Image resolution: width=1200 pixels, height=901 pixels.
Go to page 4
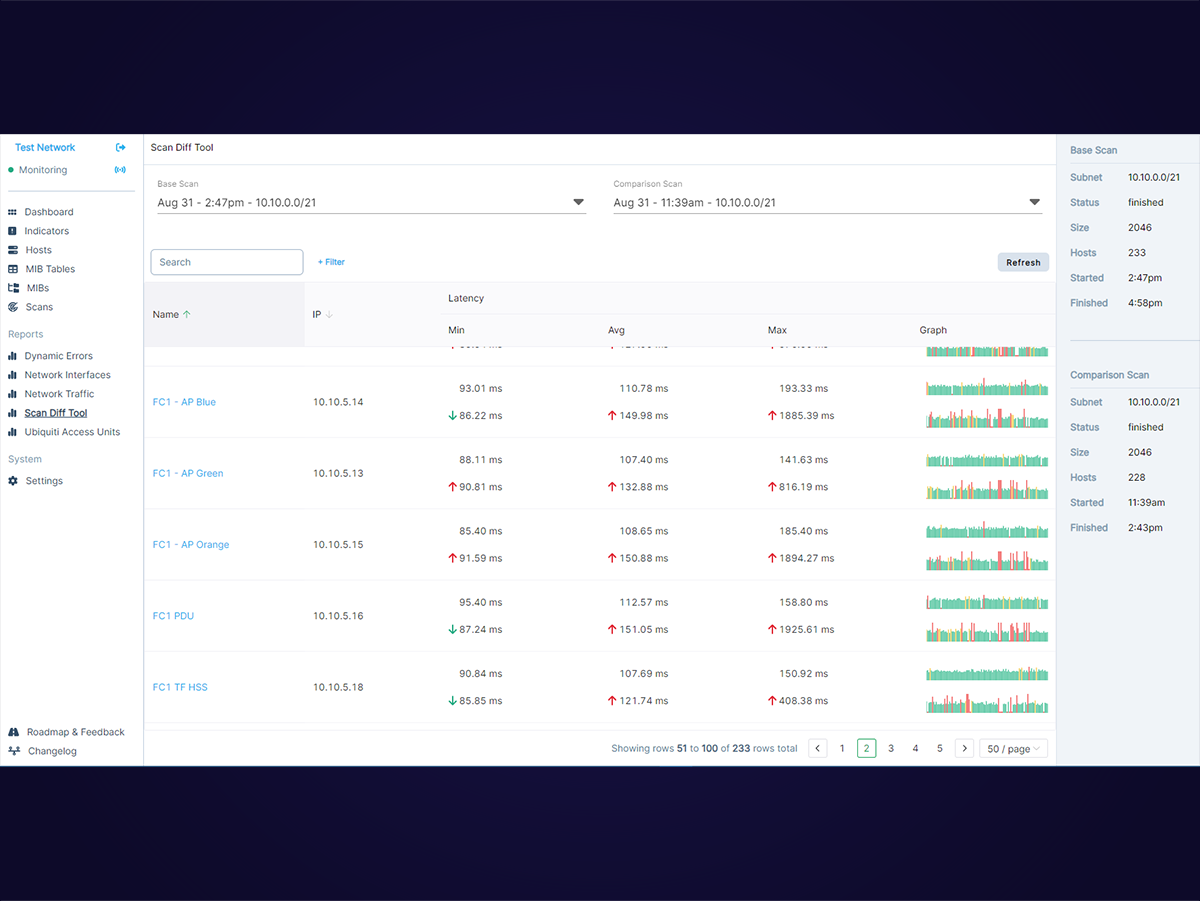tap(915, 748)
